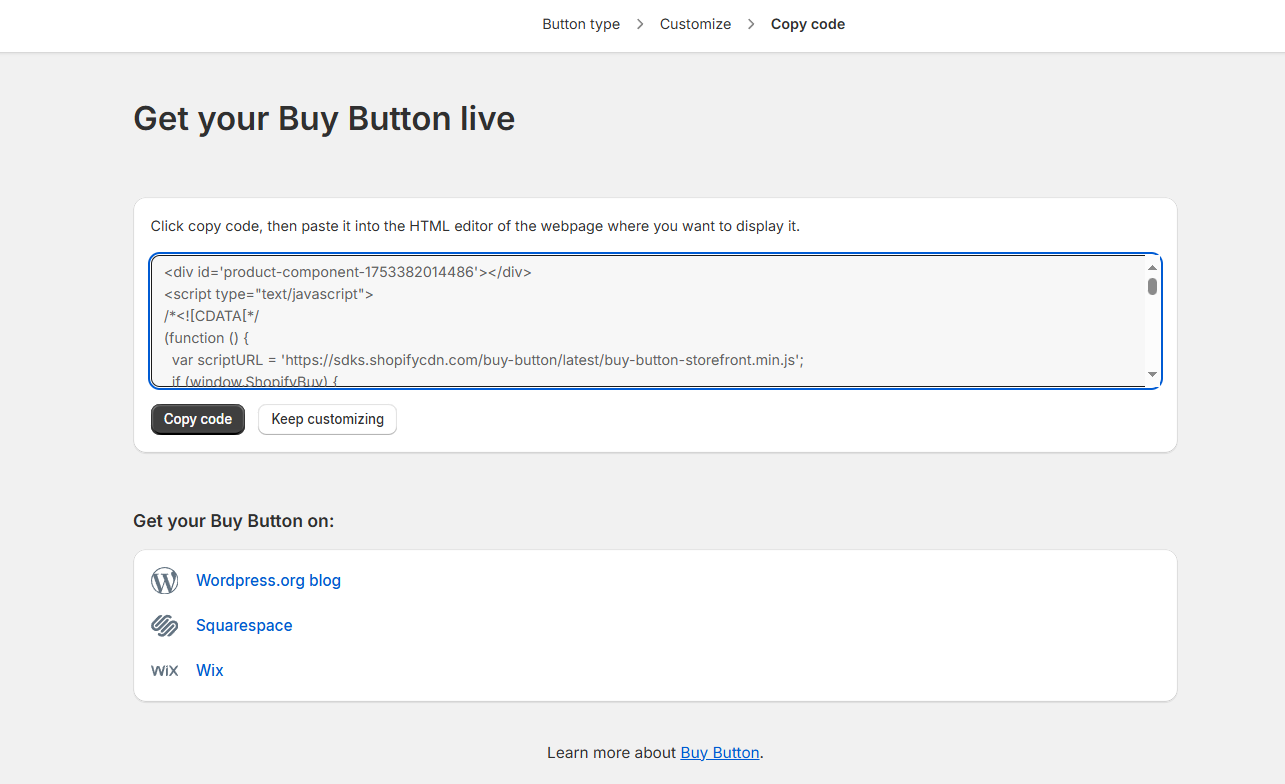Screen dimensions: 1285x784
Task: Go back to the Button type step
Action: [581, 24]
